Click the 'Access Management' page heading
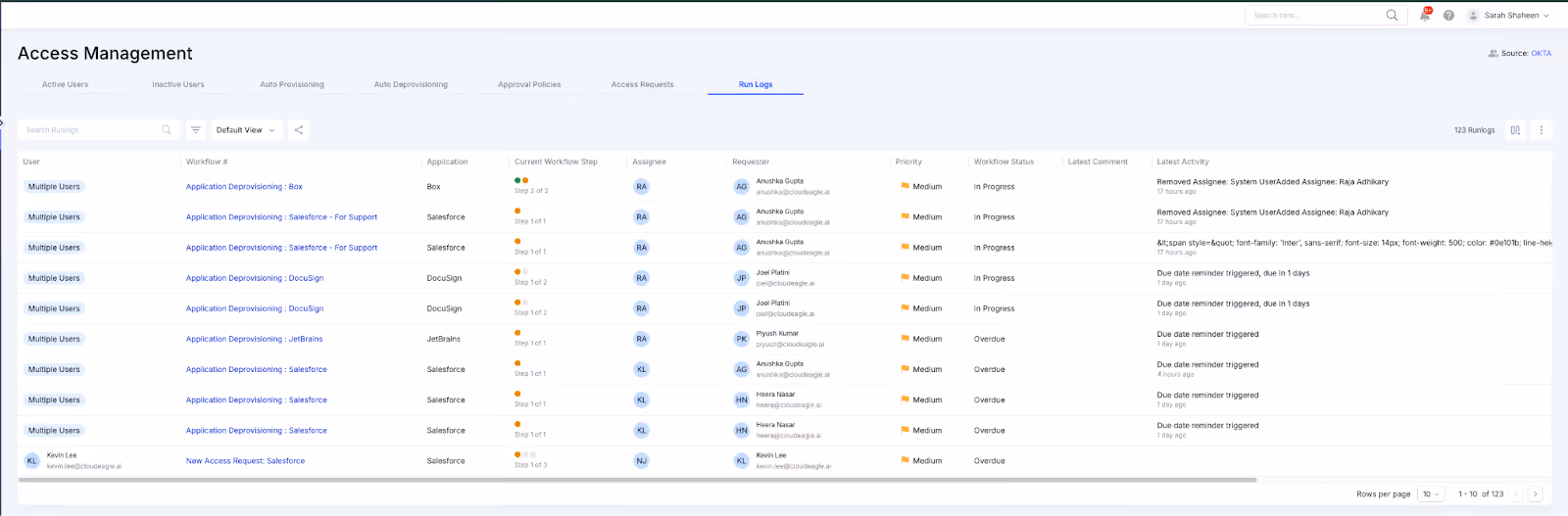The image size is (1568, 516). pyautogui.click(x=105, y=54)
